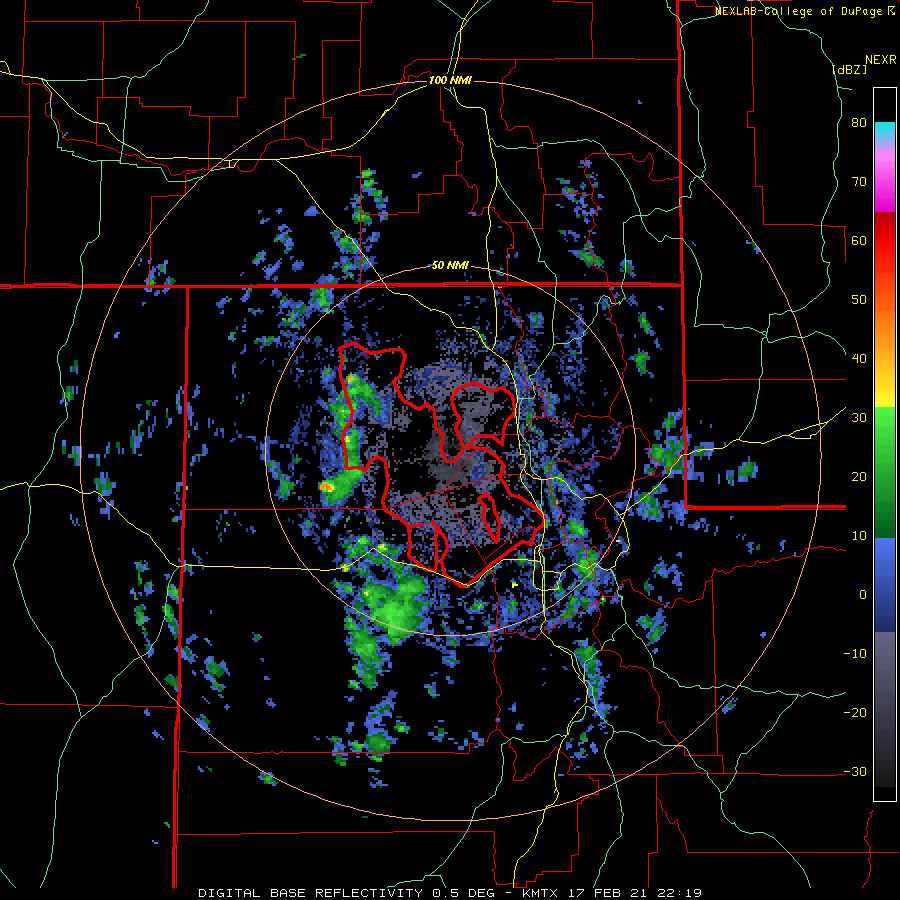Click the KMTX radar site identifier
This screenshot has width=900, height=900.
(540, 893)
